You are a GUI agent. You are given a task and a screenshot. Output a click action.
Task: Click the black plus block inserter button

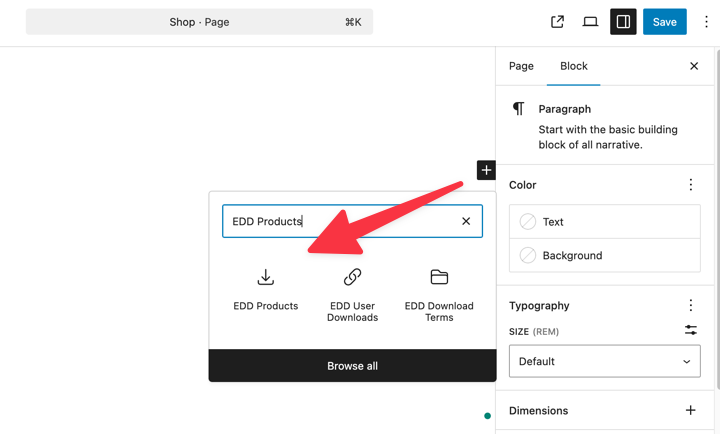tap(486, 170)
